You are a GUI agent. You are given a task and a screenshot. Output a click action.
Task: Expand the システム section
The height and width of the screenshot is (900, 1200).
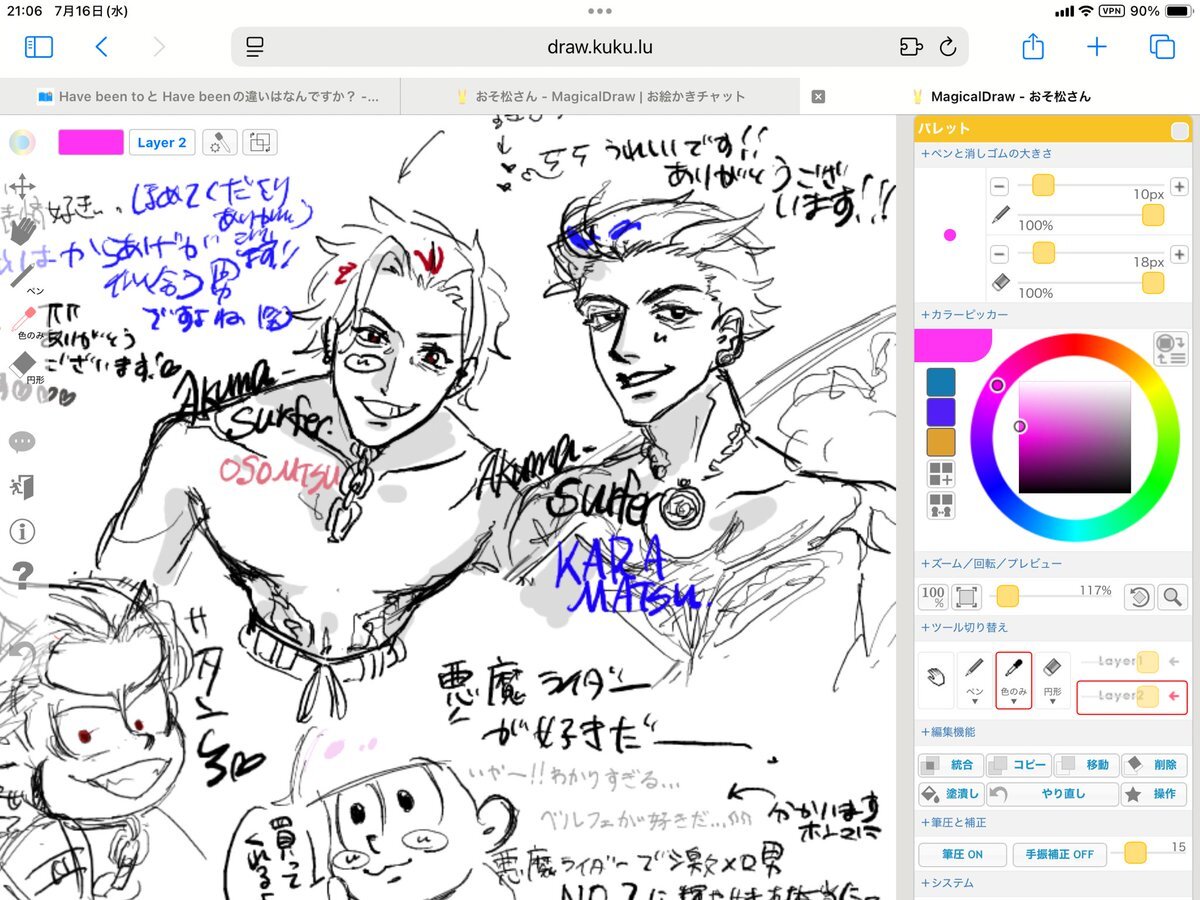(946, 883)
